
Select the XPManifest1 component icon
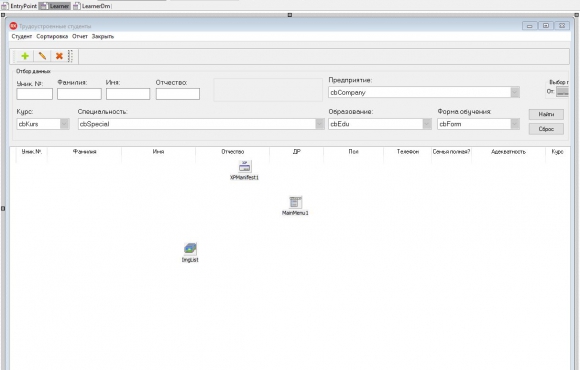pyautogui.click(x=245, y=166)
